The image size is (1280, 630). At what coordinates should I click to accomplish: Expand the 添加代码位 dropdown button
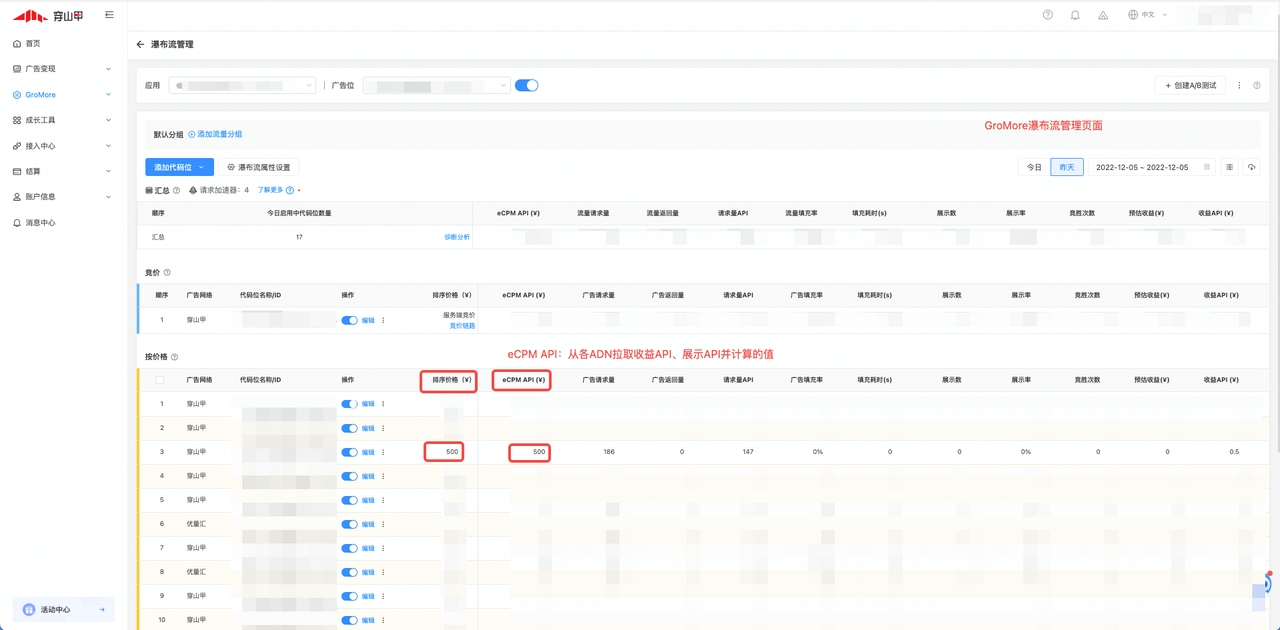[x=180, y=167]
